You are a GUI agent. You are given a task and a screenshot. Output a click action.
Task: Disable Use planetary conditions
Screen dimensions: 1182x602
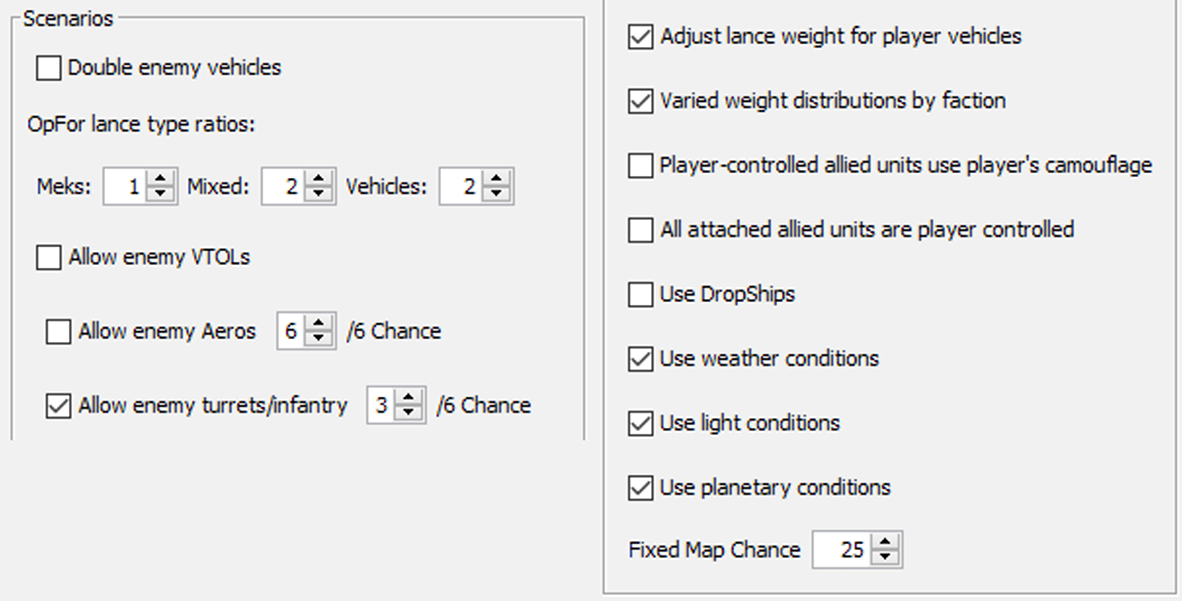[x=640, y=488]
